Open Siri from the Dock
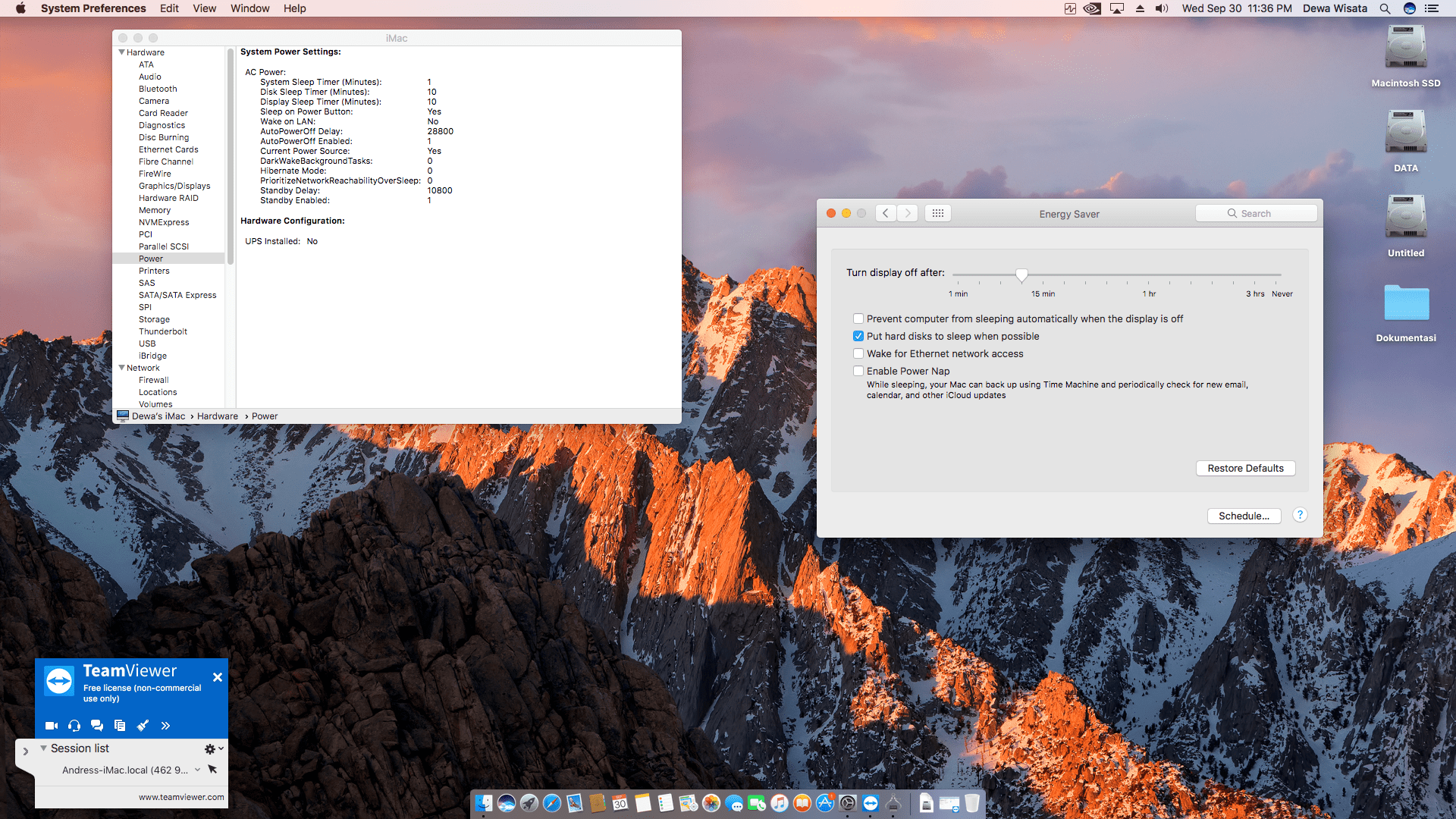Screen dimensions: 1456x819 pos(507,803)
